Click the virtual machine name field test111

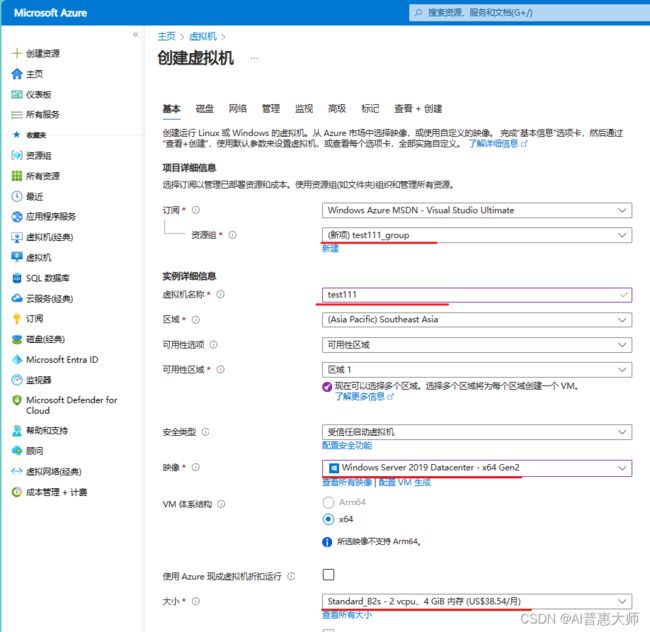click(477, 295)
